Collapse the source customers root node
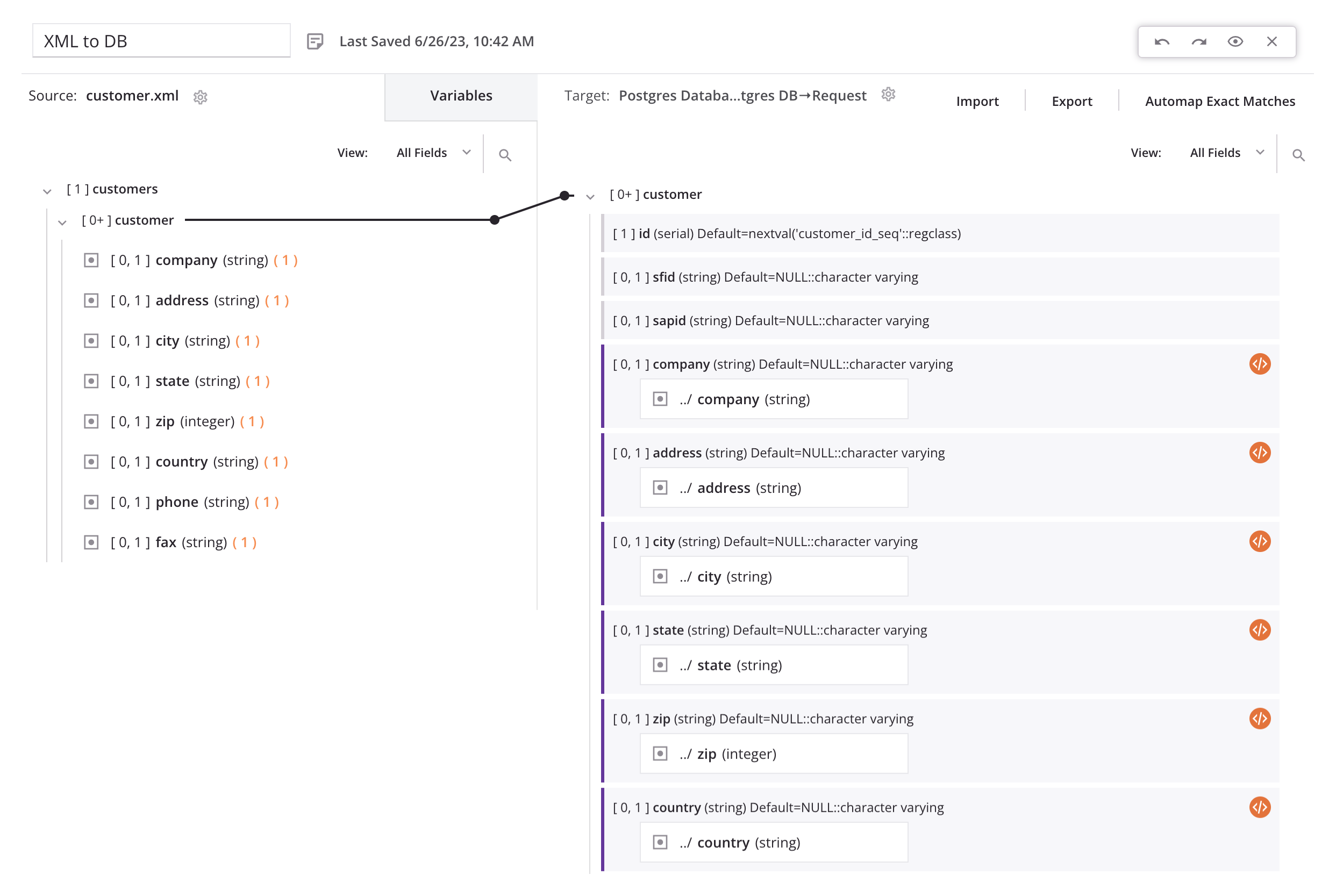This screenshot has height=896, width=1336. pos(47,191)
